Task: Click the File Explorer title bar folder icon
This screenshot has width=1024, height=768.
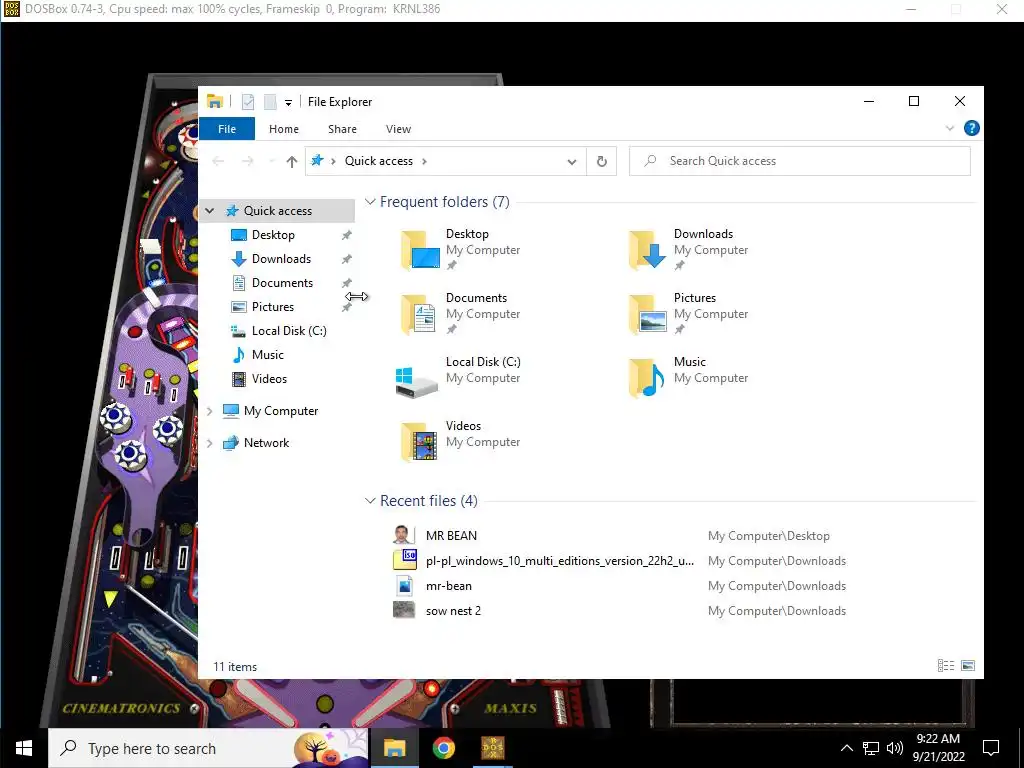Action: pos(215,101)
